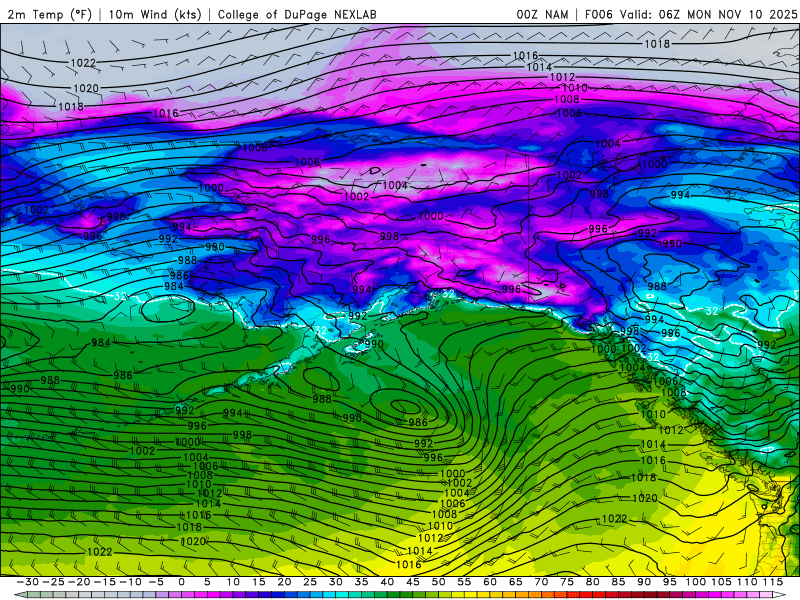The width and height of the screenshot is (800, 600).
Task: Click the positive '20' value on the temperature scale
Action: click(x=284, y=582)
